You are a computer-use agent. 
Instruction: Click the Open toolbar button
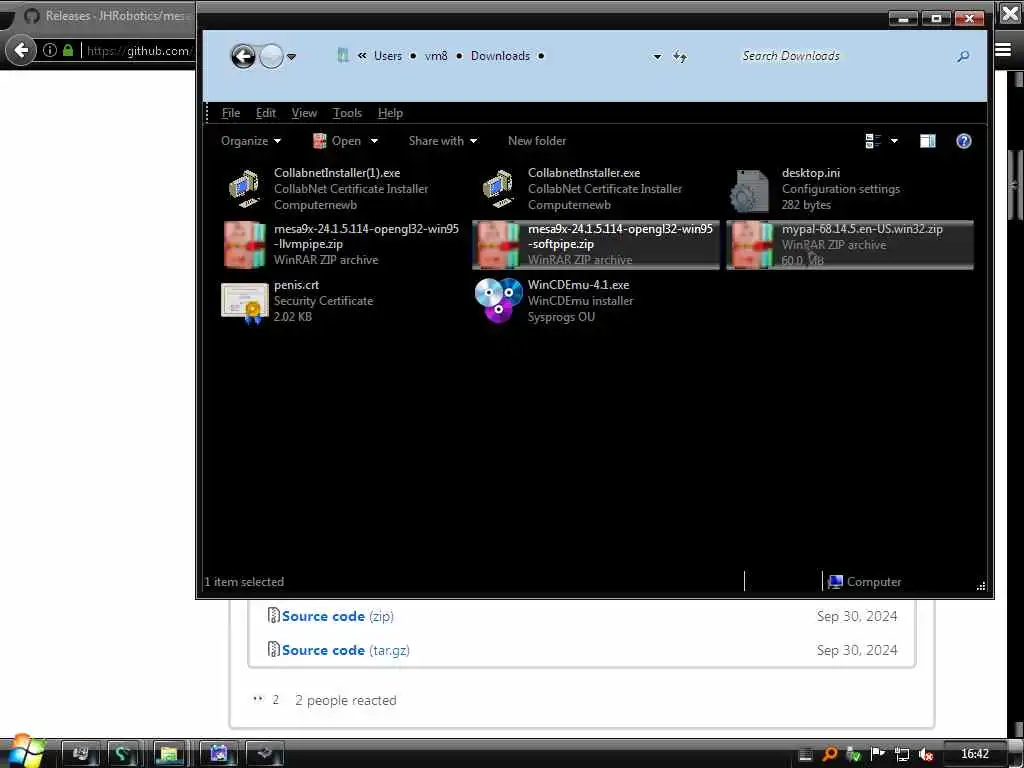click(337, 141)
